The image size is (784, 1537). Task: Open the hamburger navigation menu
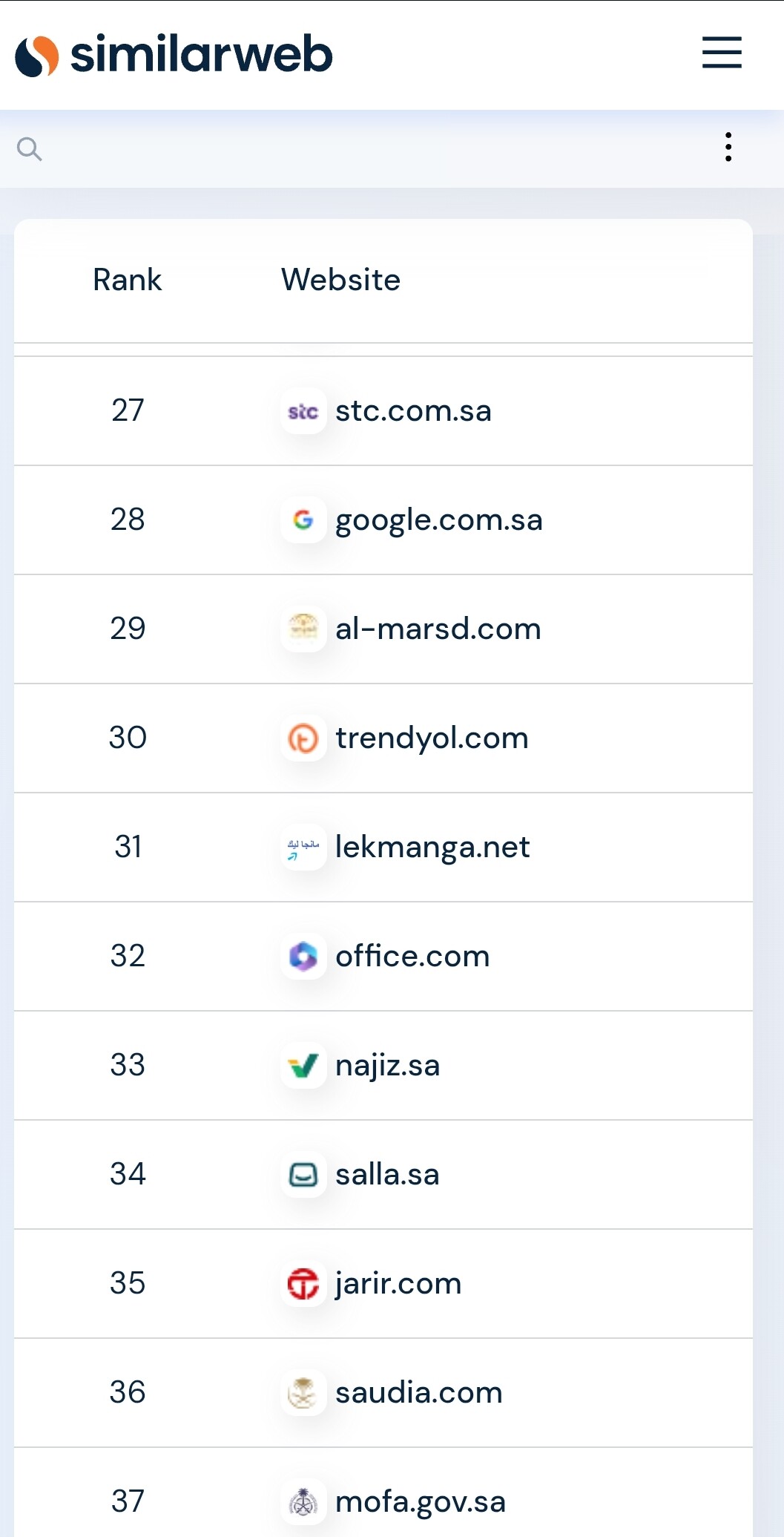(722, 53)
